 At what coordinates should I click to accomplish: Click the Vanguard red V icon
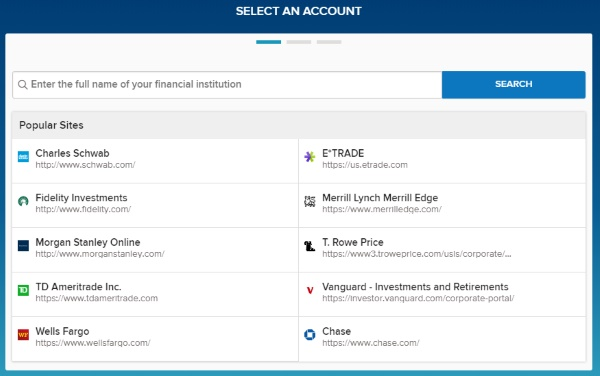310,290
